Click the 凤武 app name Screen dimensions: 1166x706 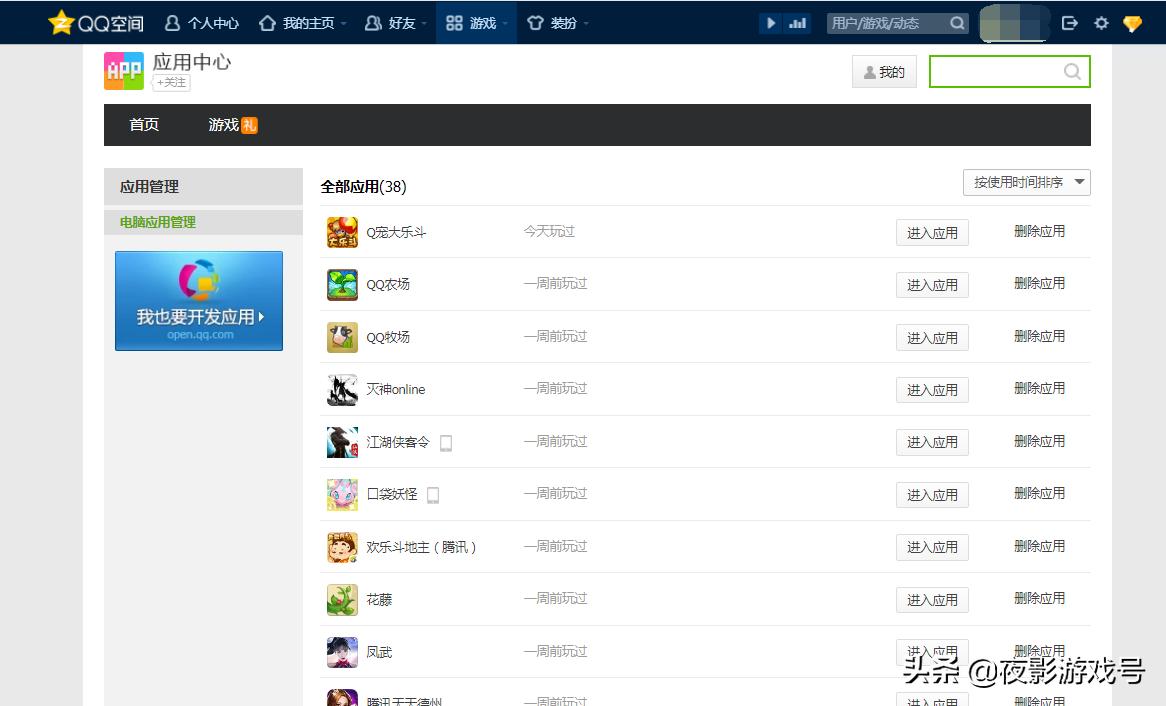pyautogui.click(x=379, y=652)
